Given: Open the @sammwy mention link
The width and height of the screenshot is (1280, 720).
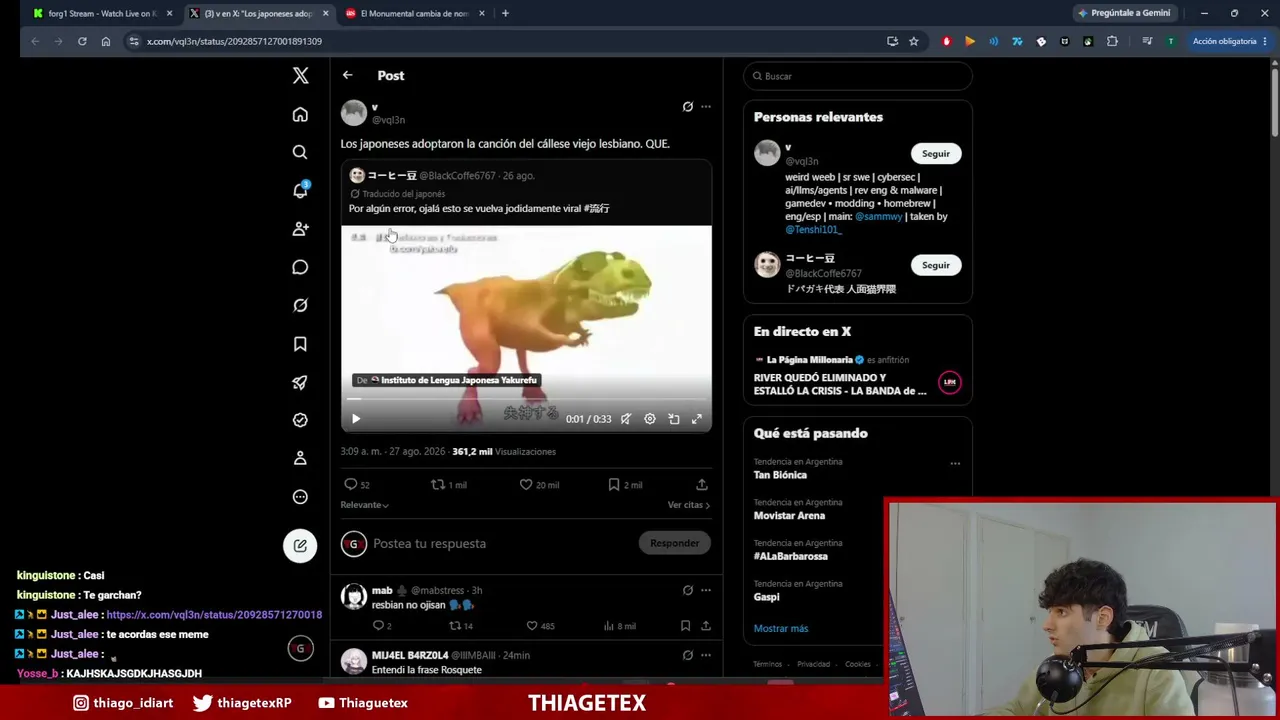Looking at the screenshot, I should click(879, 216).
